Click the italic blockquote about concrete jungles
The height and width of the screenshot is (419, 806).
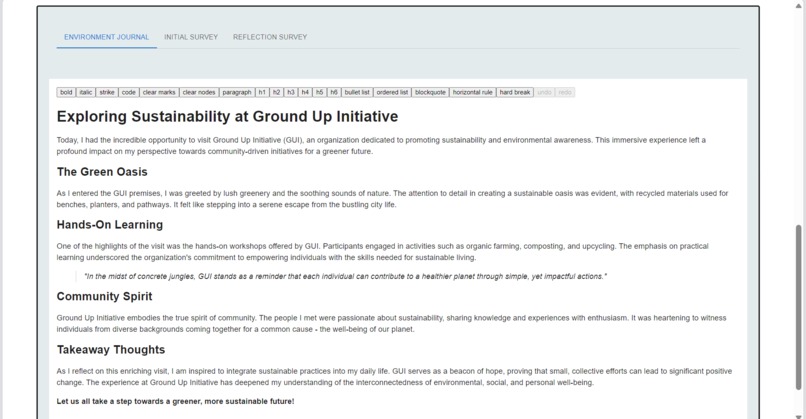point(345,277)
